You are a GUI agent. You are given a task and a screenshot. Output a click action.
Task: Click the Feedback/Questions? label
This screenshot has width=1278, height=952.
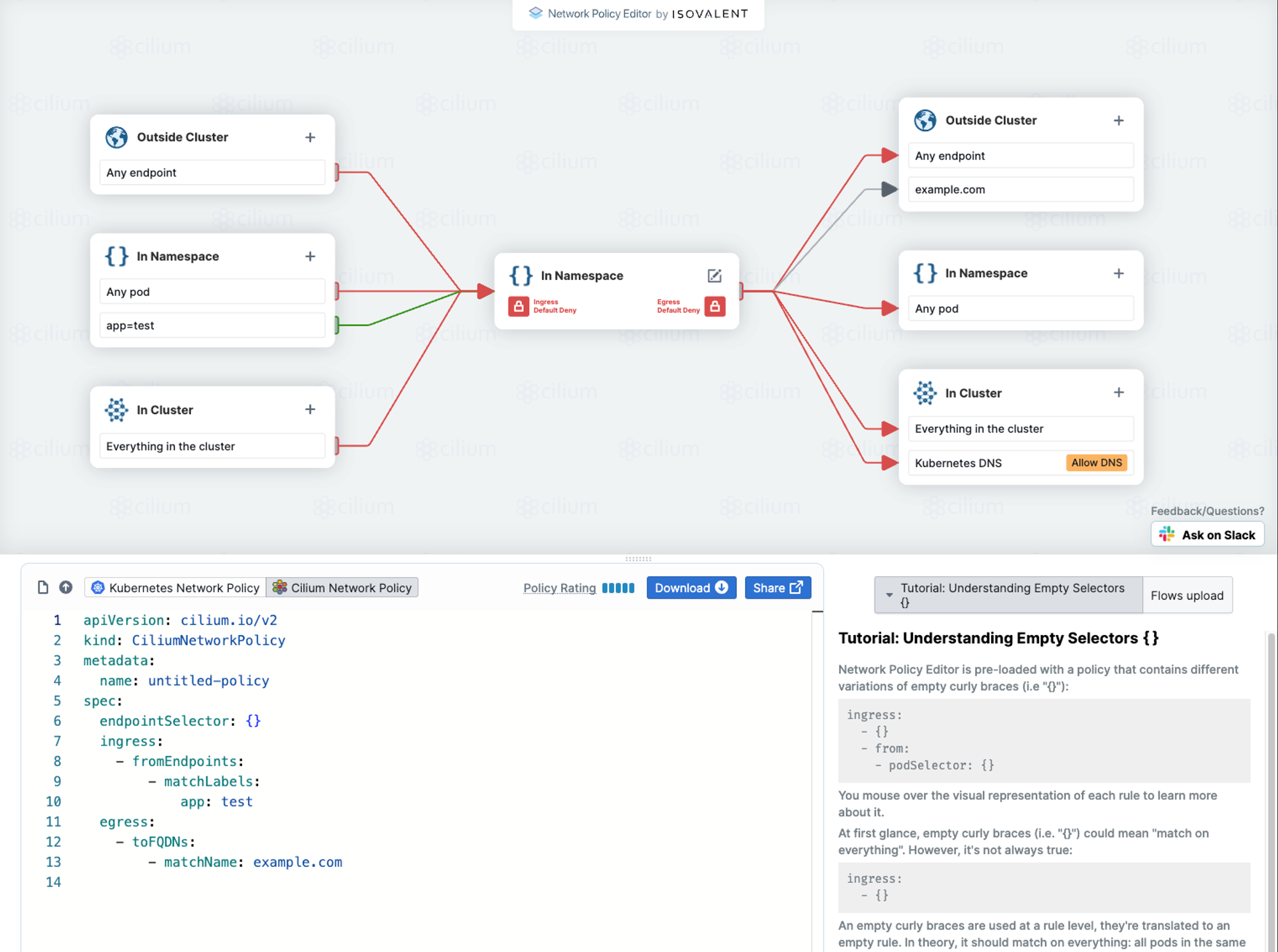[x=1207, y=511]
